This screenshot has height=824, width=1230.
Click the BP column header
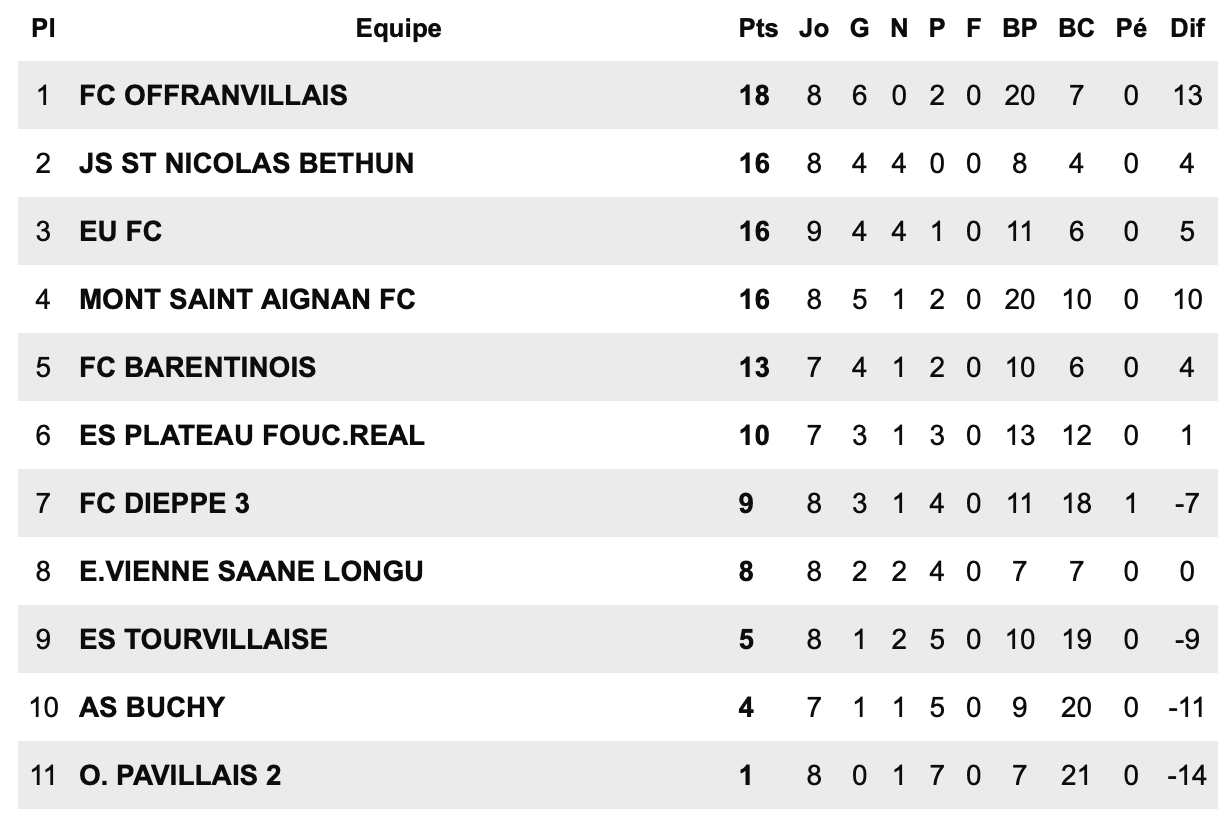(1019, 29)
